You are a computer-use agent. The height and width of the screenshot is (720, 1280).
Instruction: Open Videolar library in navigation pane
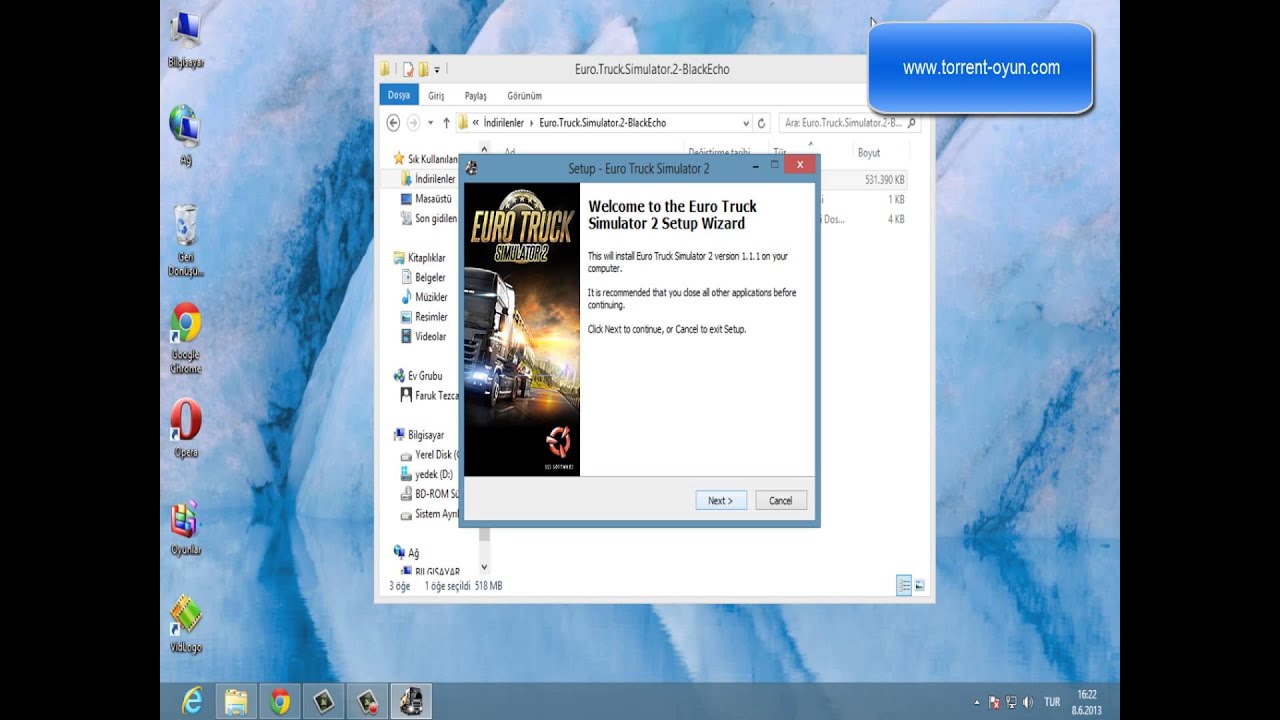point(423,337)
